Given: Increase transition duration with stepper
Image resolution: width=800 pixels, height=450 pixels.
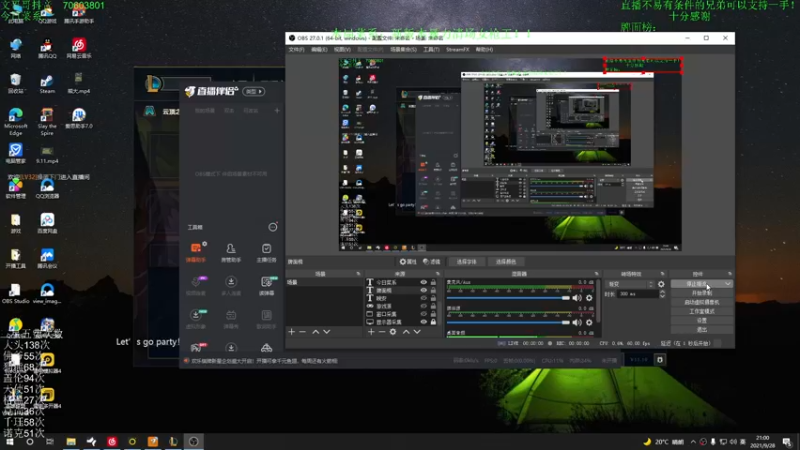Looking at the screenshot, I should pos(662,292).
